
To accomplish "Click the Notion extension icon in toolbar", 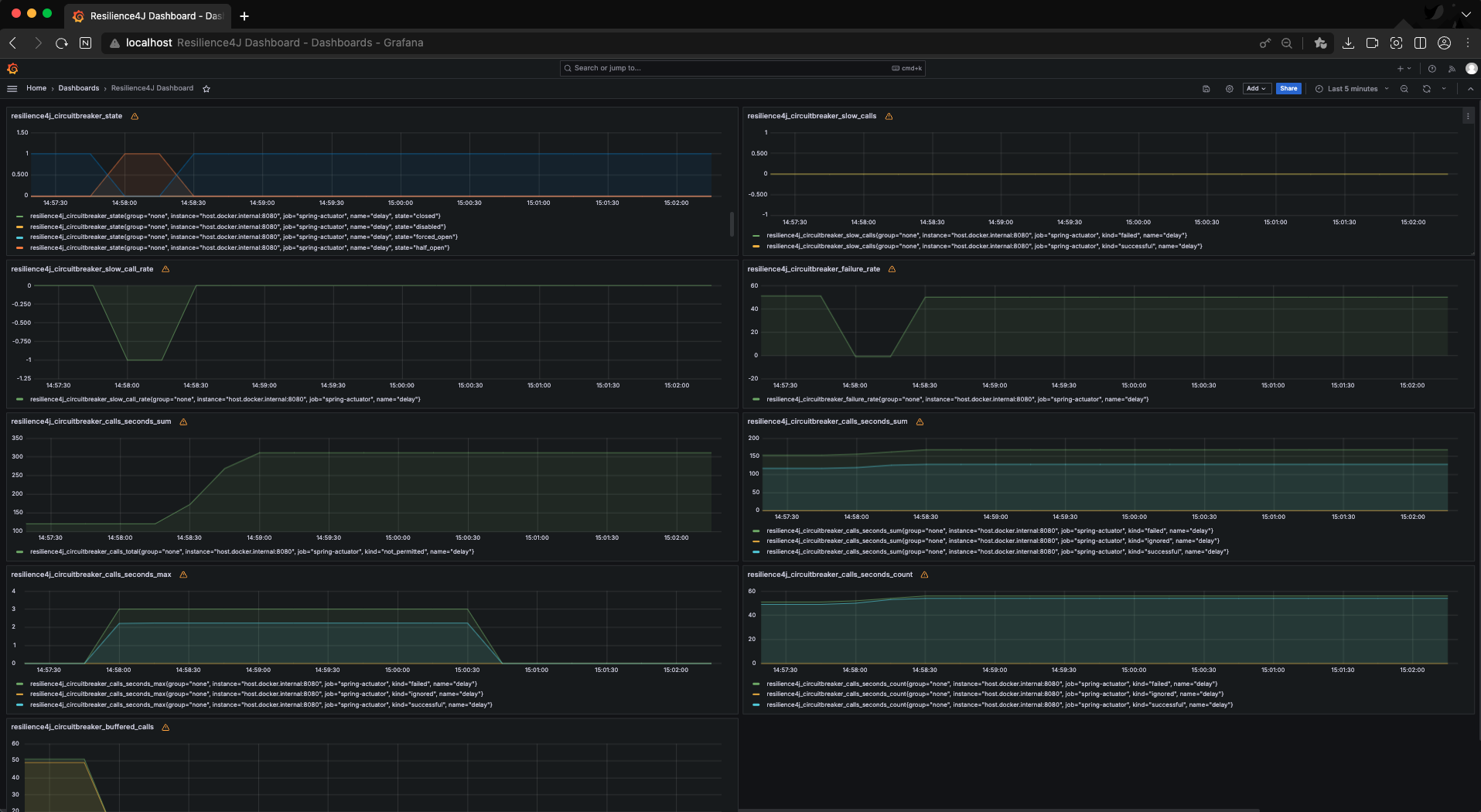I will (86, 43).
